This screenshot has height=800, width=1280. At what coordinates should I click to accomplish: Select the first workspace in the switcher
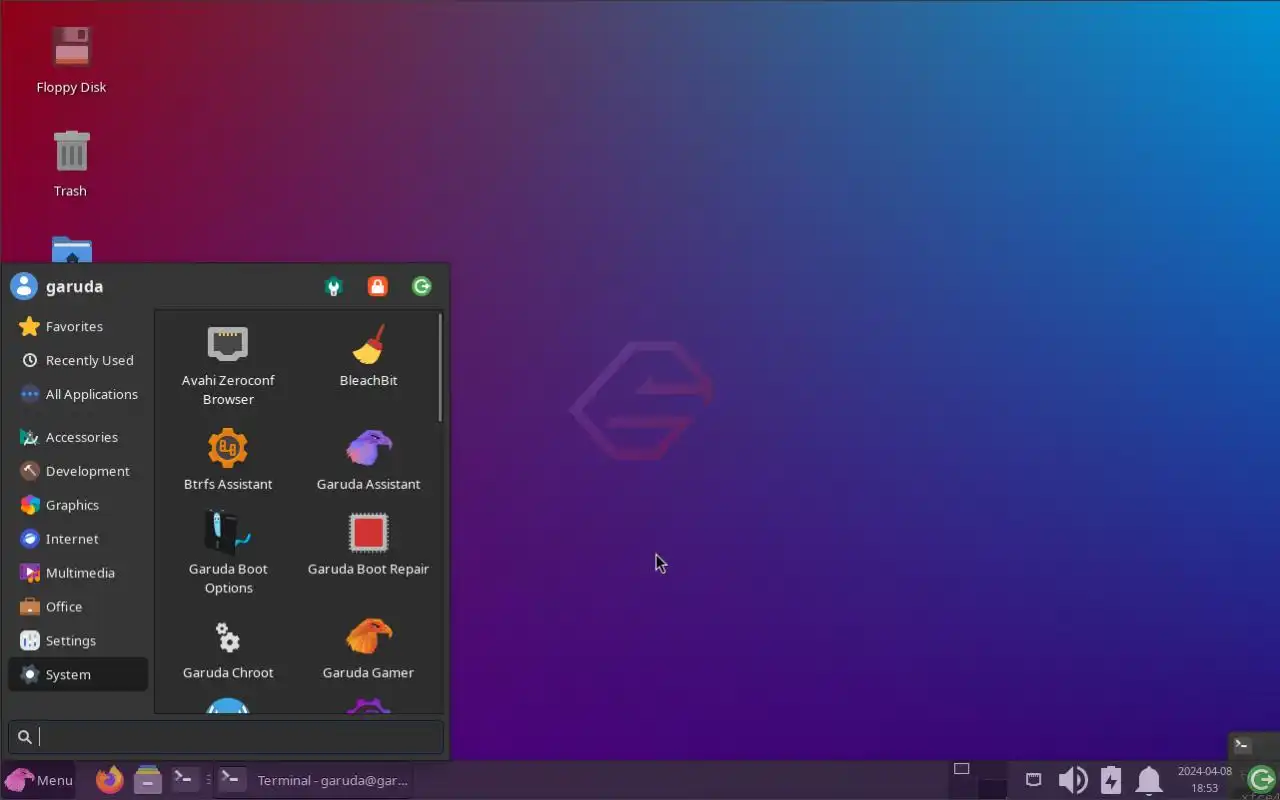click(961, 780)
